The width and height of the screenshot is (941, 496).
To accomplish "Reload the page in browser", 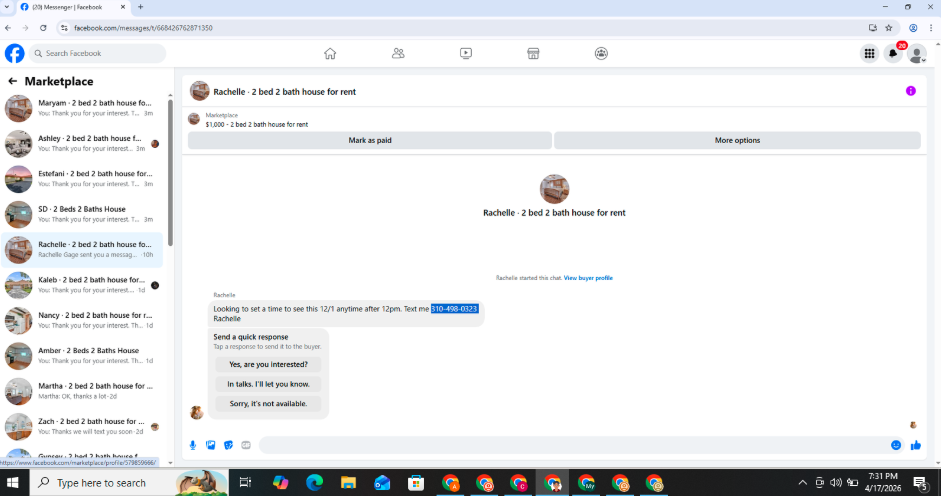I will tap(43, 28).
